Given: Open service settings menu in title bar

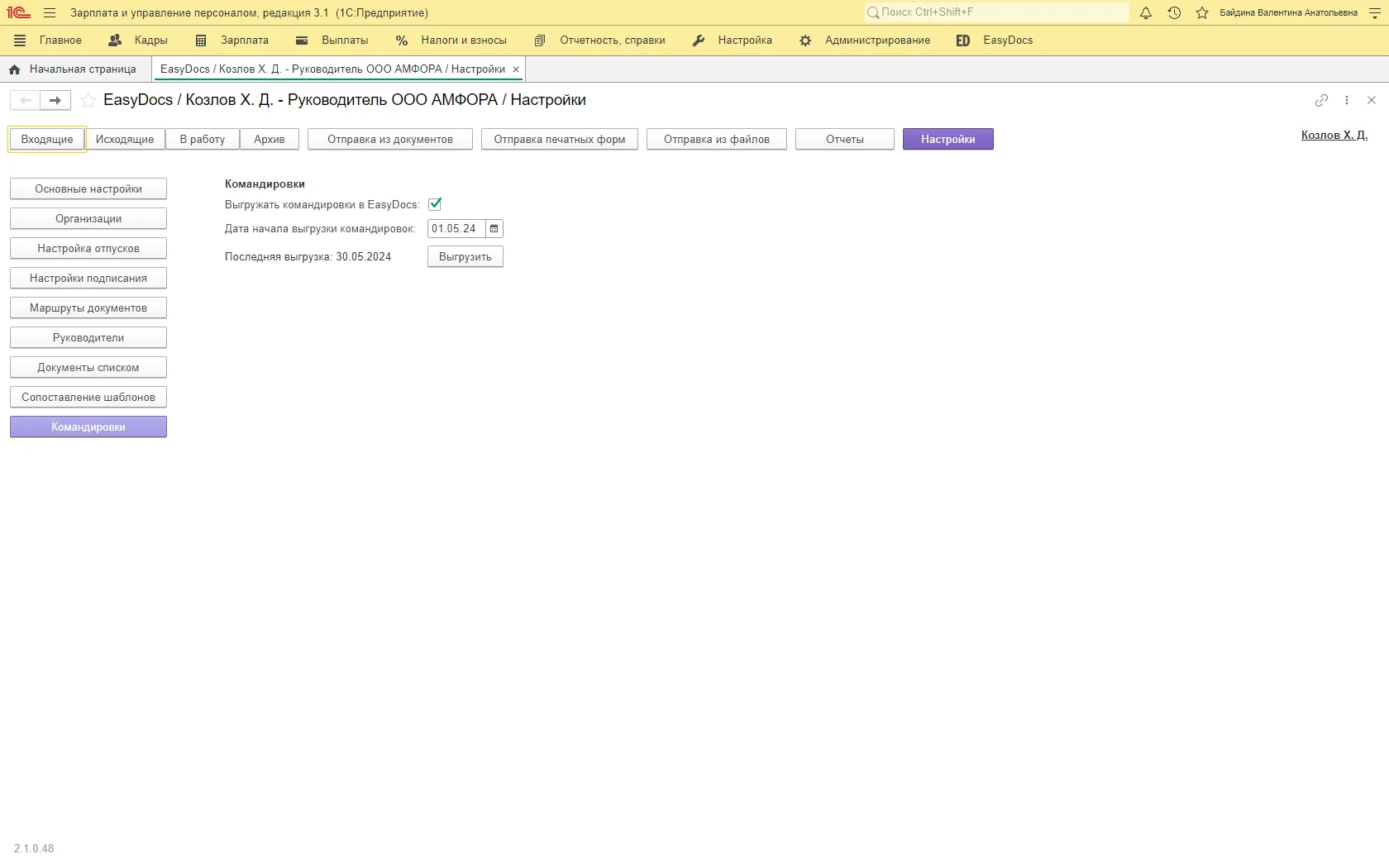Looking at the screenshot, I should click(x=1375, y=13).
